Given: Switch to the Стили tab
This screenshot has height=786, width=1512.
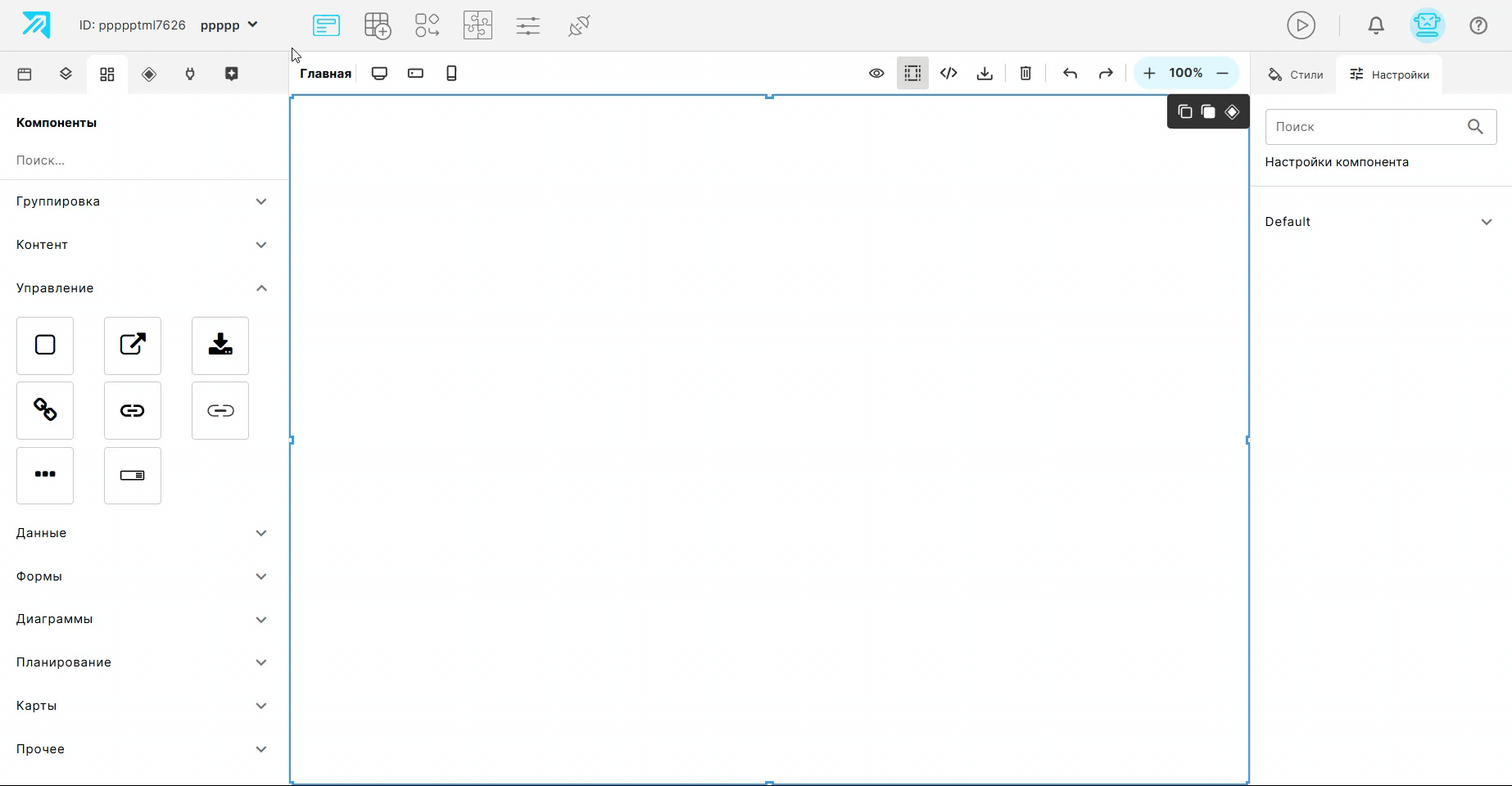Looking at the screenshot, I should pyautogui.click(x=1295, y=75).
